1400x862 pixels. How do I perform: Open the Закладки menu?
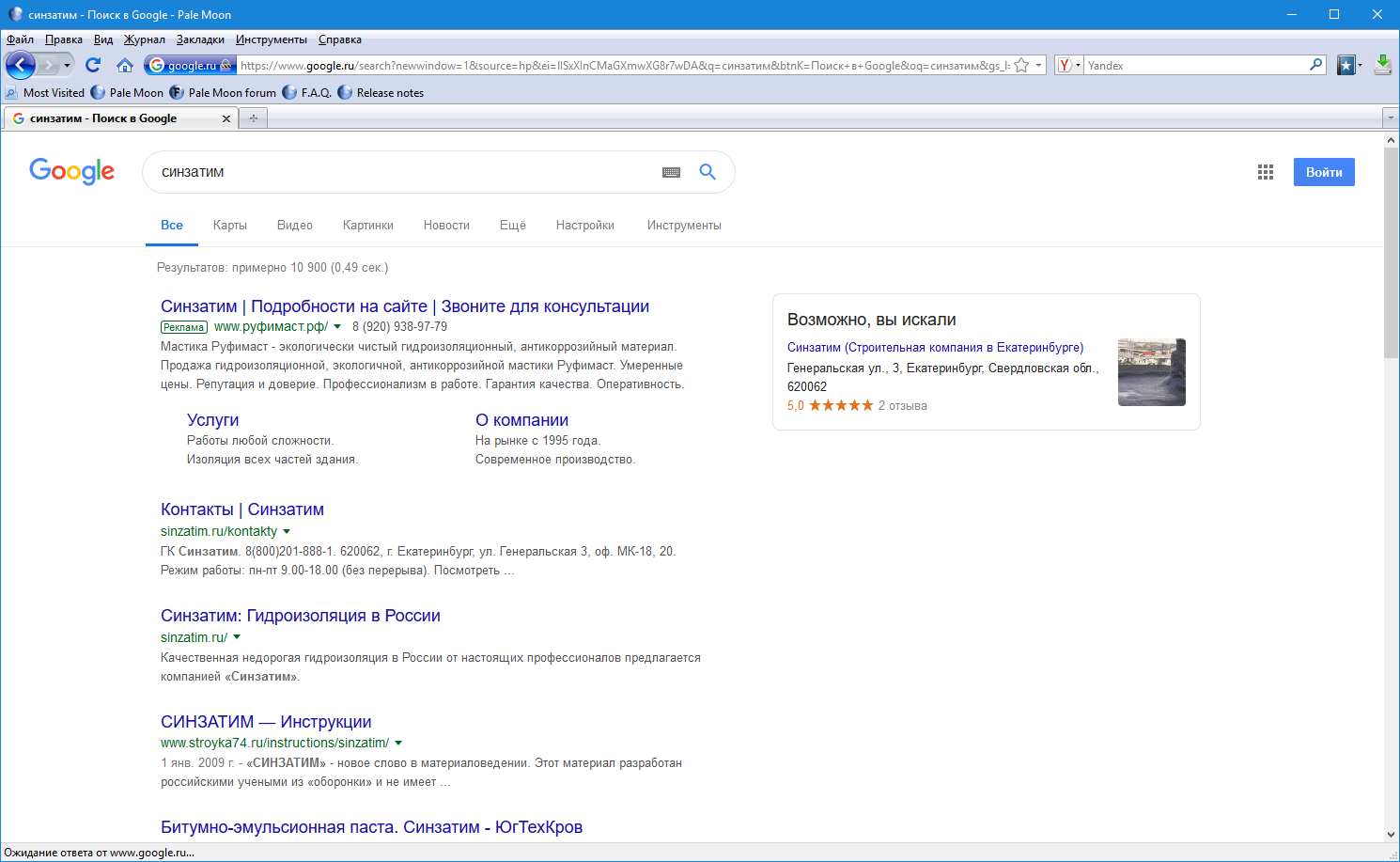click(x=200, y=39)
